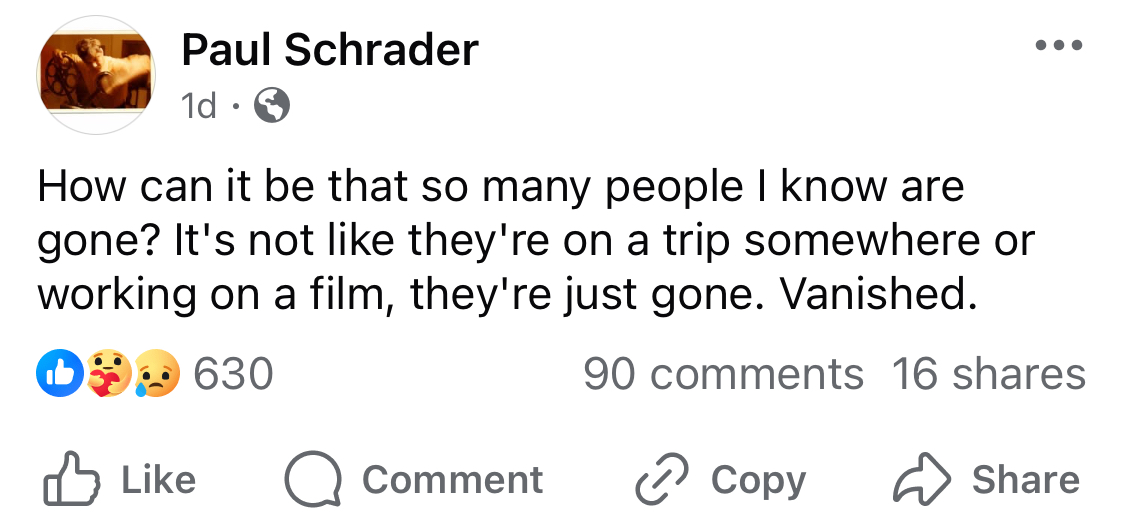Click the blue thumbs-up reaction icon
1125x531 pixels.
click(60, 373)
